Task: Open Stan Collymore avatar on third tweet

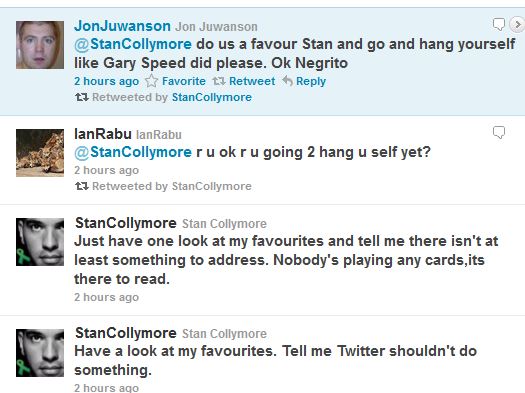Action: pos(40,242)
